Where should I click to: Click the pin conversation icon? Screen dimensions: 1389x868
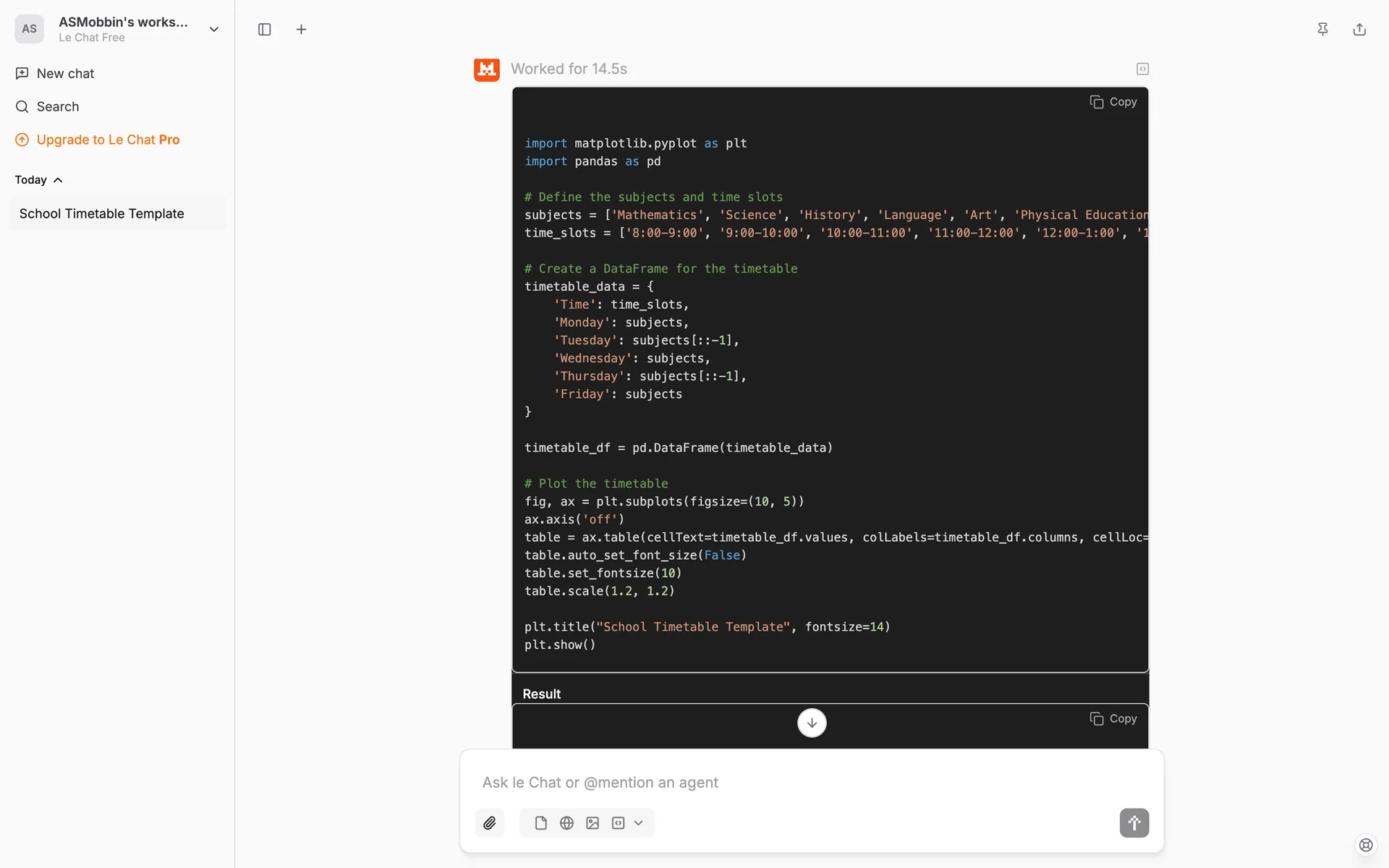1322,30
